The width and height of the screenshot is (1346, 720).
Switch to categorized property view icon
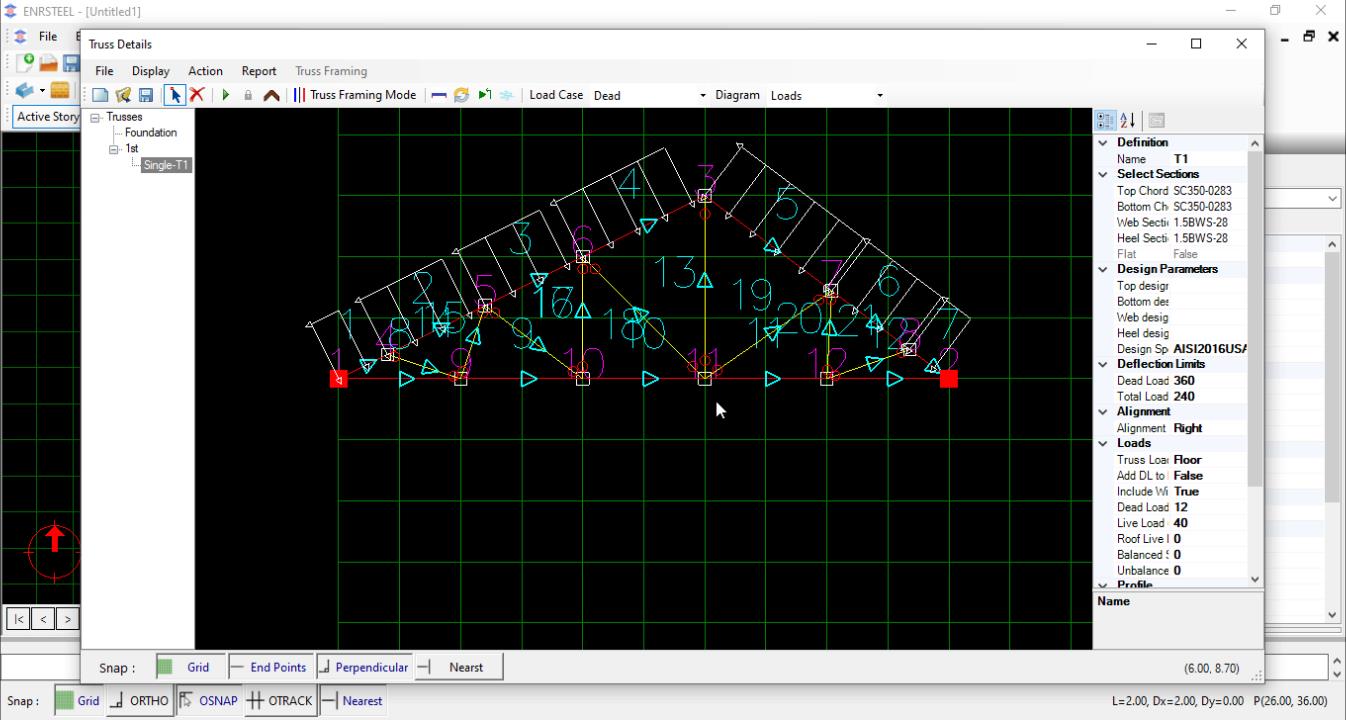[1105, 120]
